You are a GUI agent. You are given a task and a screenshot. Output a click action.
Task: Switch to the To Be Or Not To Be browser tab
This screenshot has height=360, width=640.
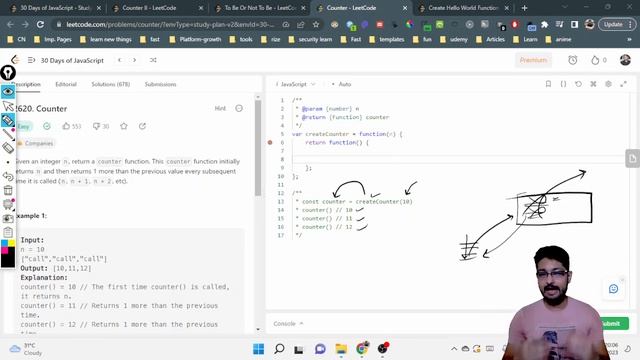[x=260, y=8]
